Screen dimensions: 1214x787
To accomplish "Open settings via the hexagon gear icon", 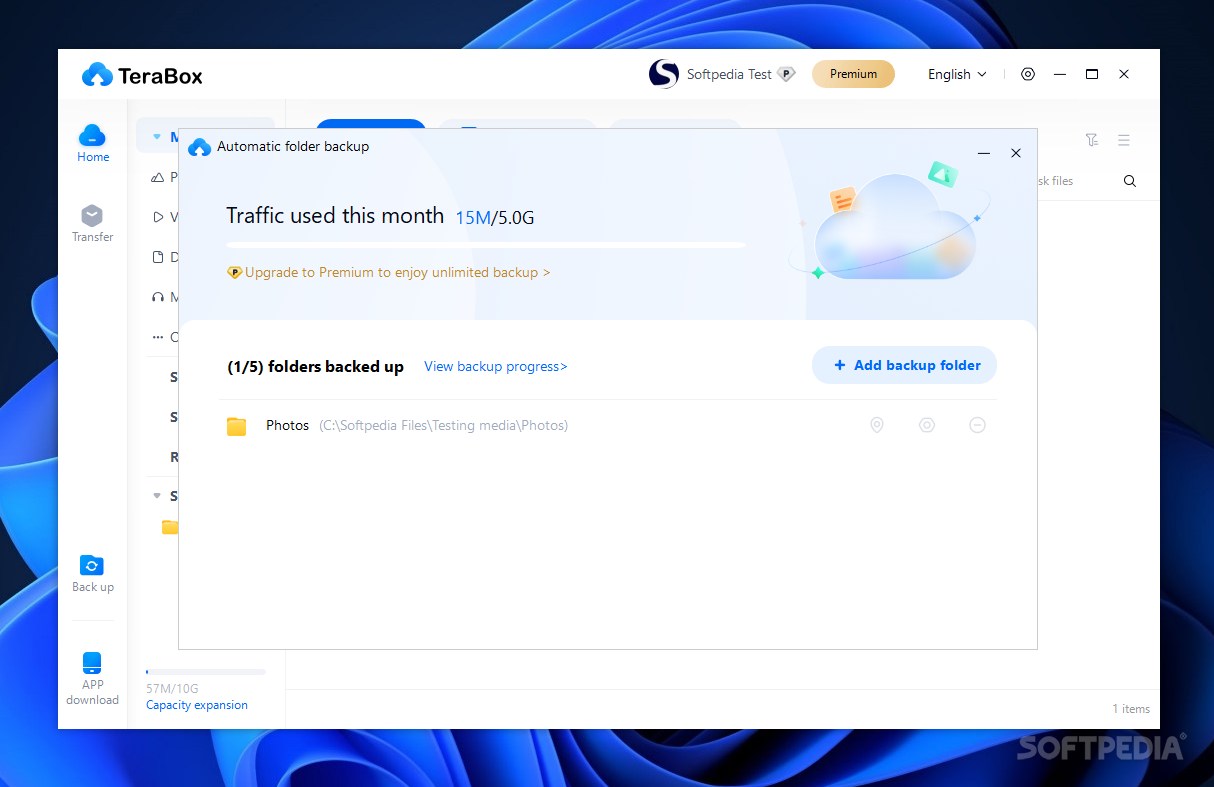I will click(x=1028, y=74).
